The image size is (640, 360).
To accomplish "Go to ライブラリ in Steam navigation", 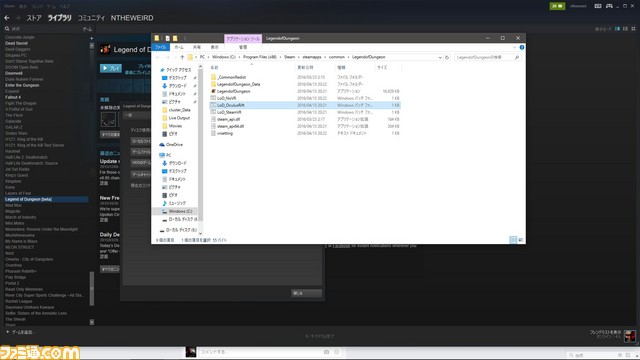I will [x=60, y=18].
